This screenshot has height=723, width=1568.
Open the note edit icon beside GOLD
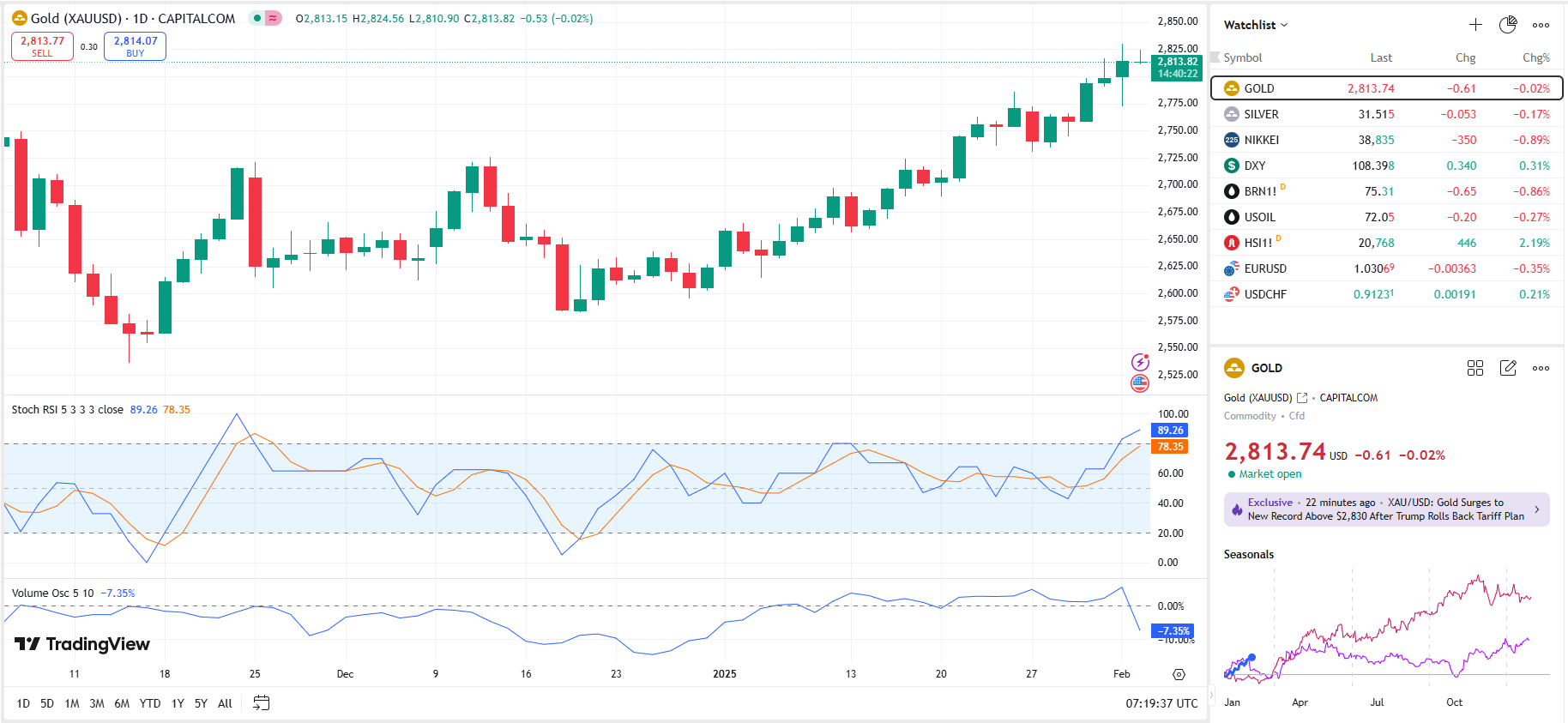[1508, 368]
